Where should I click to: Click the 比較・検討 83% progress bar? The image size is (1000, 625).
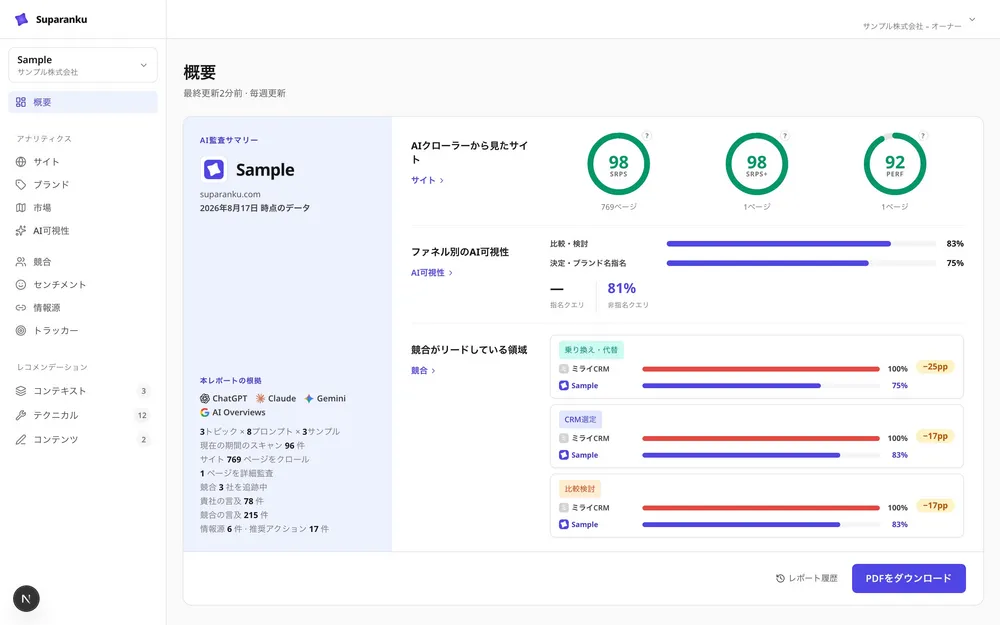pos(802,244)
